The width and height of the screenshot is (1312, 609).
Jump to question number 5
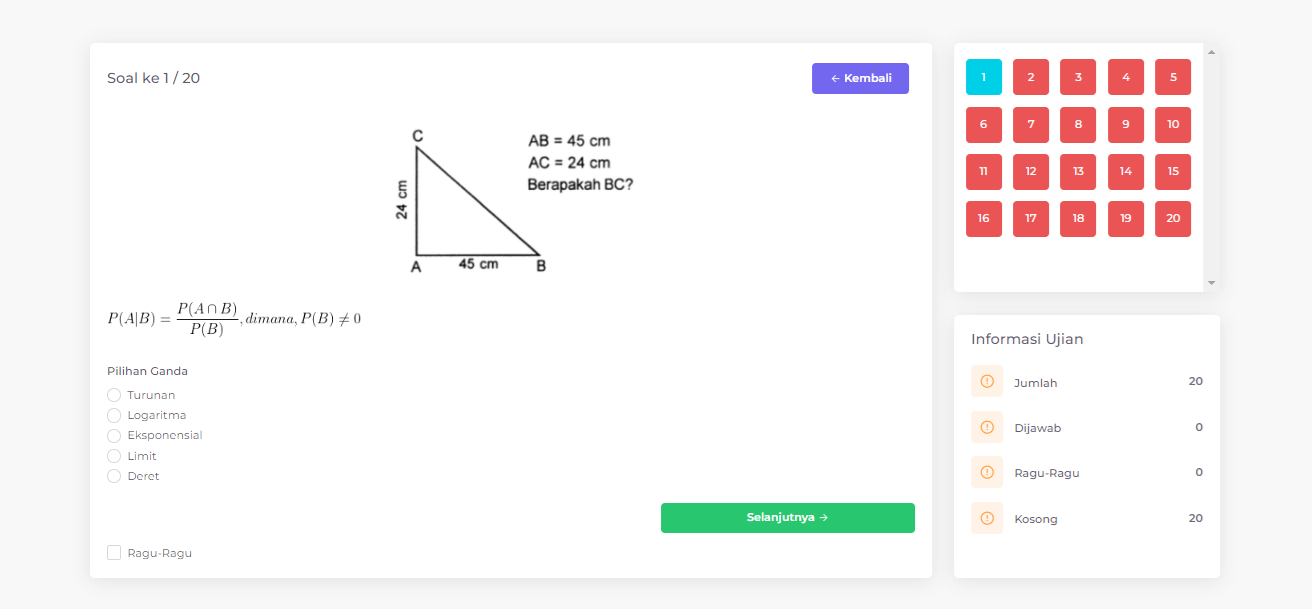[x=1172, y=77]
